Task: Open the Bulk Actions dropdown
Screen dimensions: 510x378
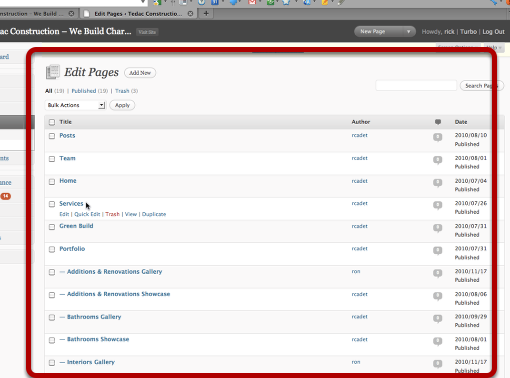Action: coord(75,105)
